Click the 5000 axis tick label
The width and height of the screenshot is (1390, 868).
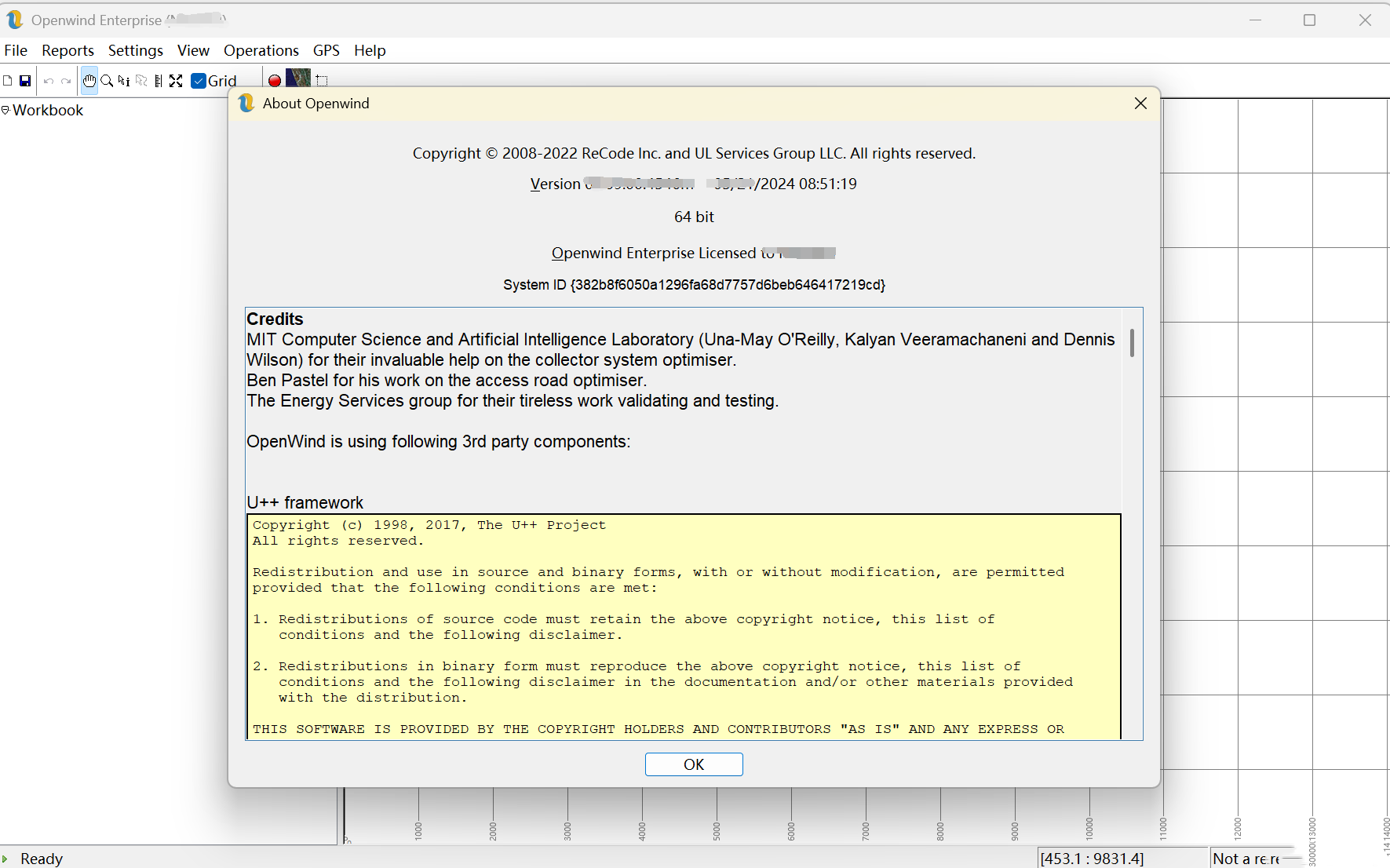717,831
